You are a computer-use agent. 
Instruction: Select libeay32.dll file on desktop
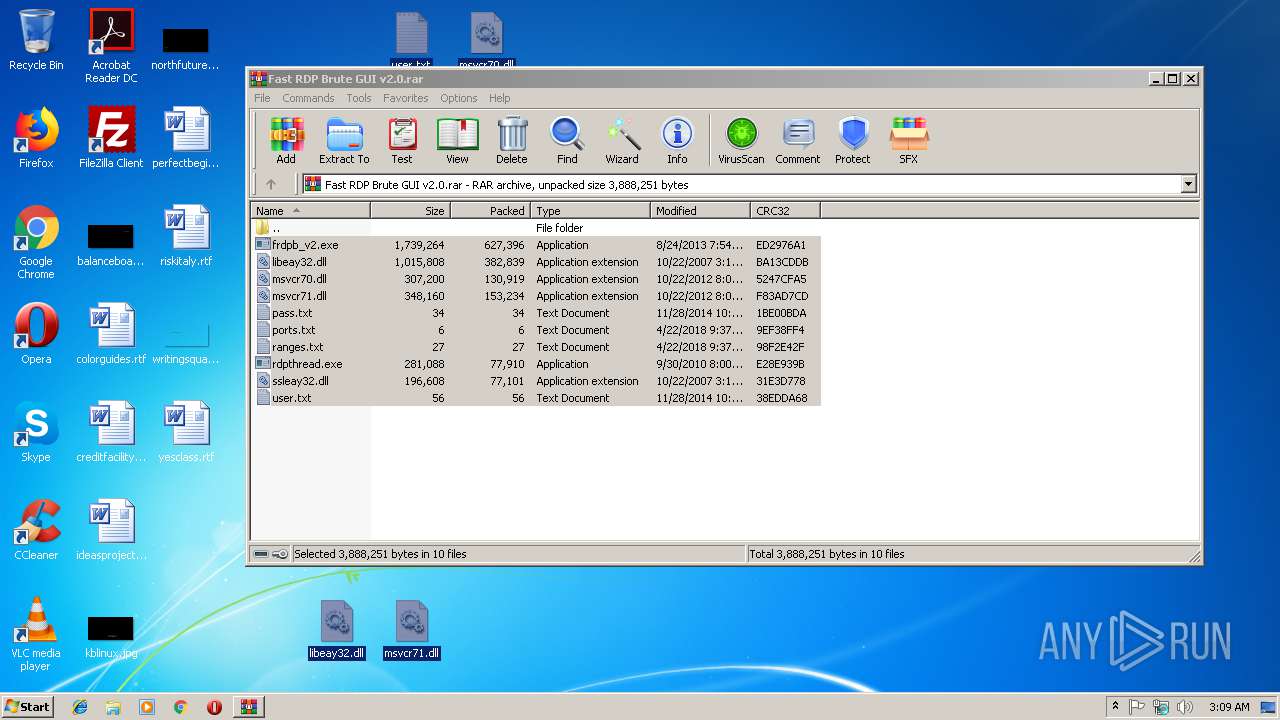click(336, 630)
